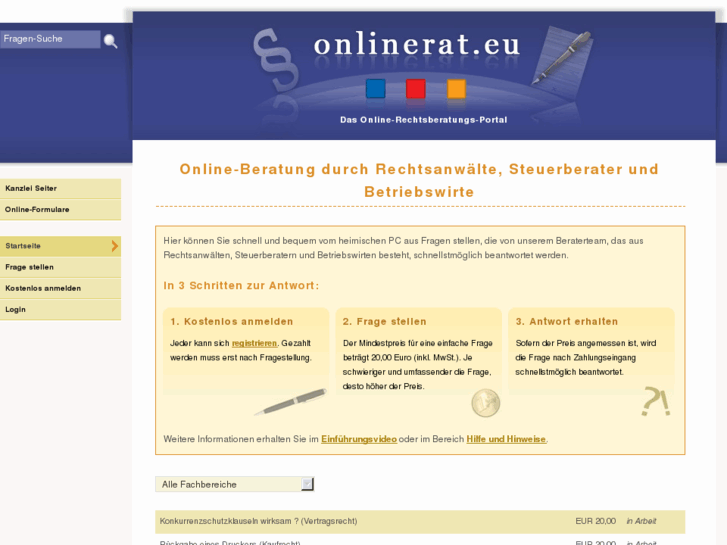Image resolution: width=727 pixels, height=545 pixels.
Task: Click 'Das Online-Rechtsberatungs-Portal' tagline
Action: coord(423,120)
